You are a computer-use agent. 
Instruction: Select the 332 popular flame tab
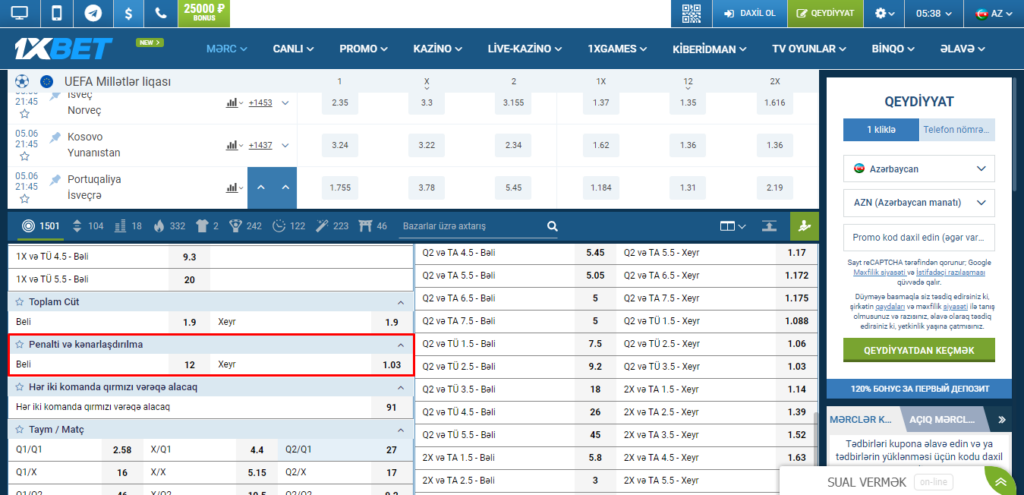pyautogui.click(x=170, y=226)
